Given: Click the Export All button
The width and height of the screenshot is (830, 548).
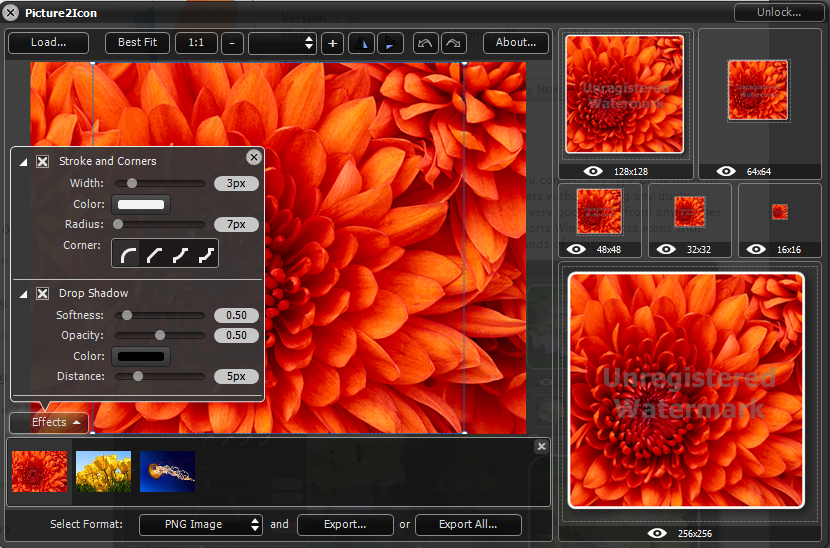Looking at the screenshot, I should pos(468,524).
